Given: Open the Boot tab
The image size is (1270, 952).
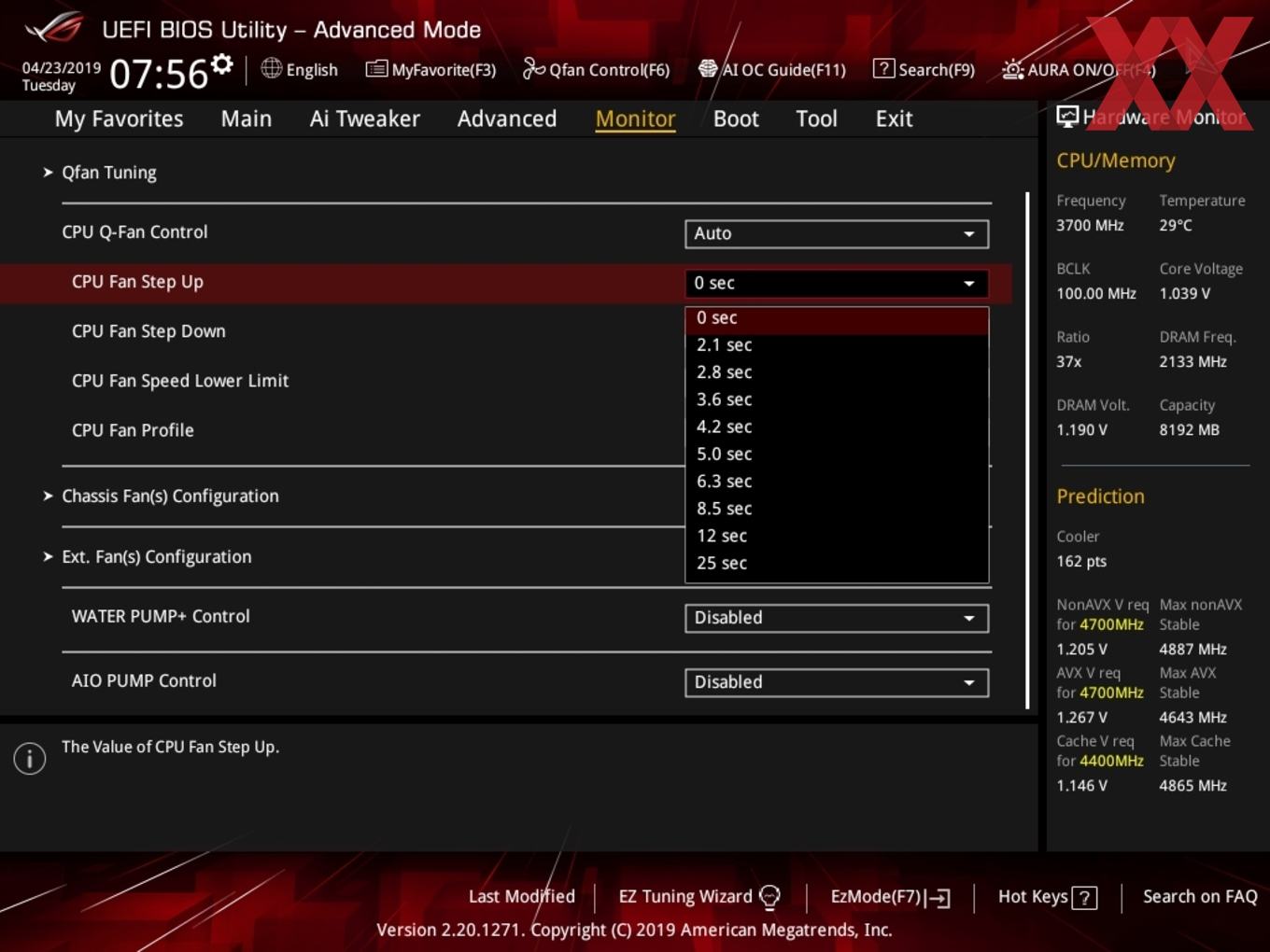Looking at the screenshot, I should click(736, 119).
